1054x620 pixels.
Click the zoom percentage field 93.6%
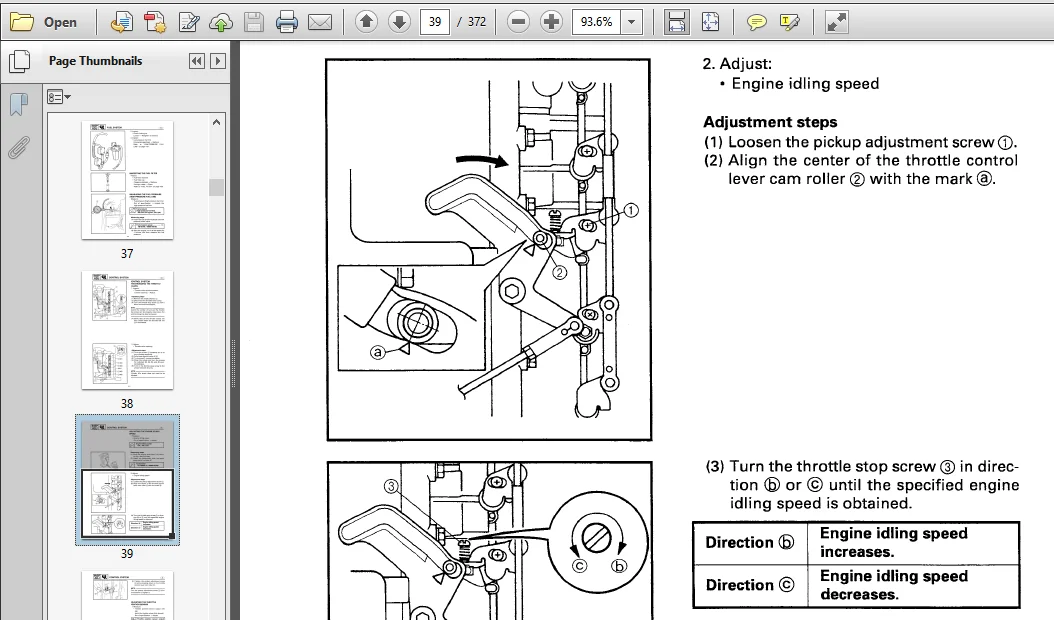pyautogui.click(x=597, y=22)
